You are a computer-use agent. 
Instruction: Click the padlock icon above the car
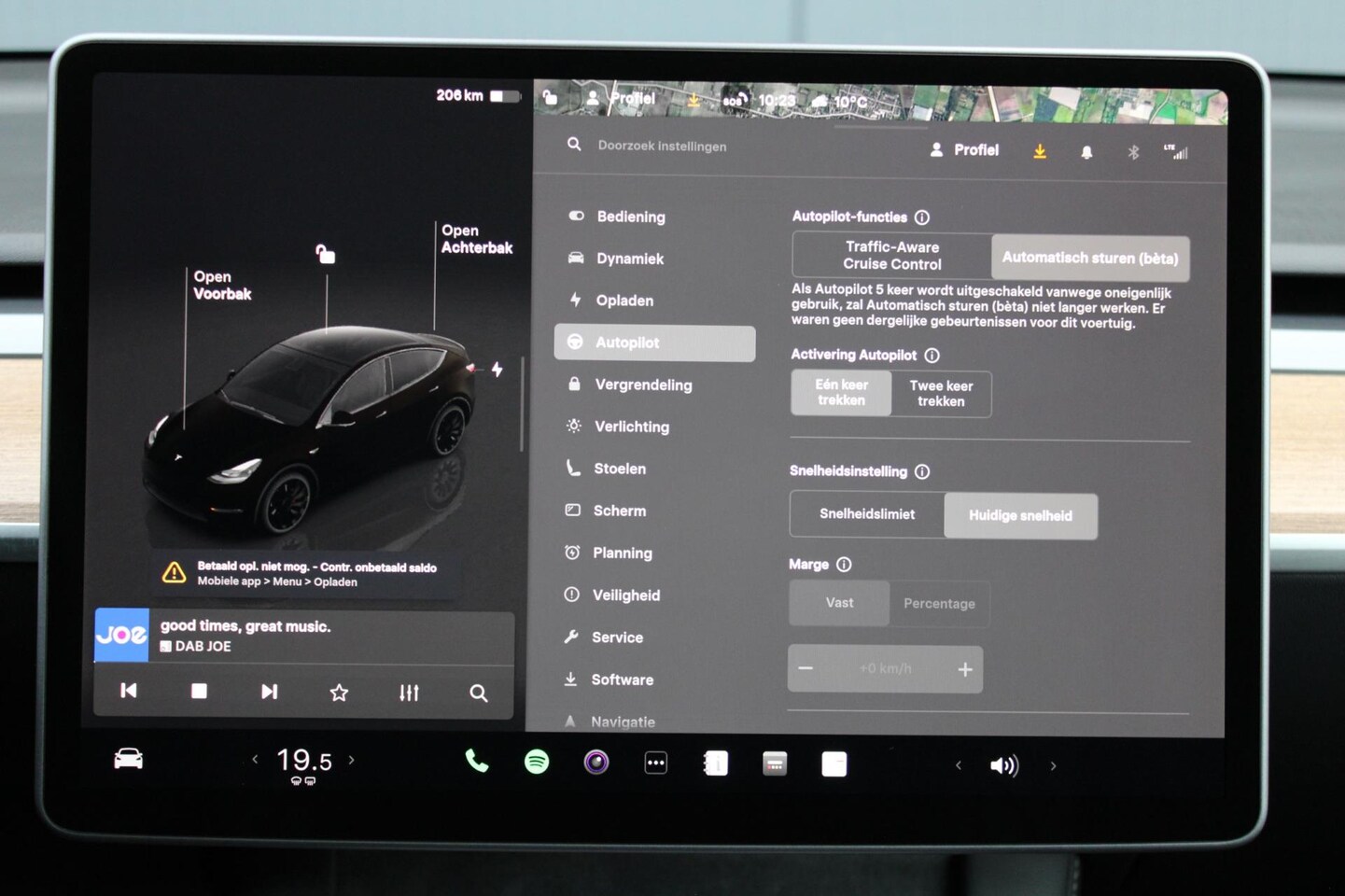pos(325,254)
